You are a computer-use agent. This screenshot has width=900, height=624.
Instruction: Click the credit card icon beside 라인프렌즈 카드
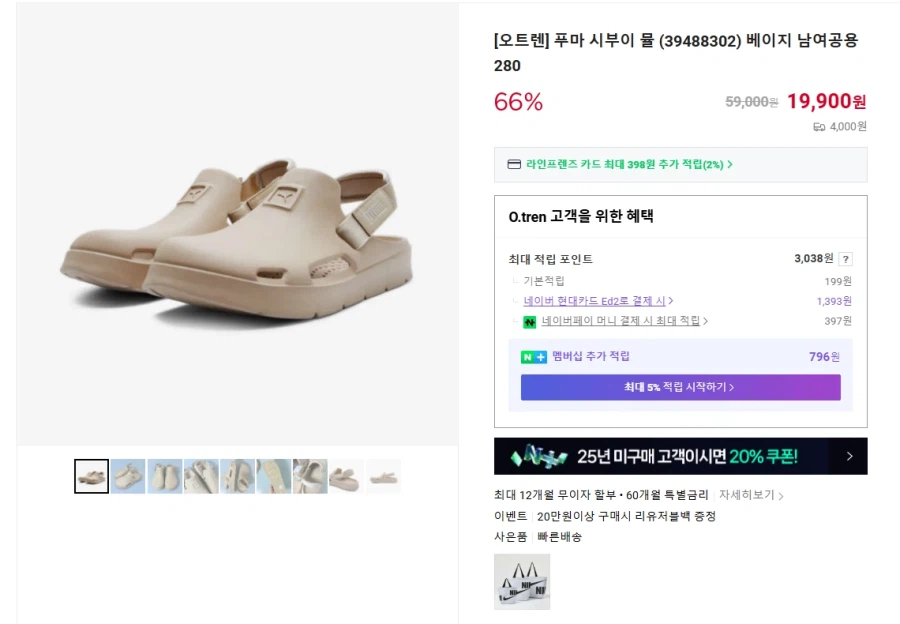tap(512, 163)
